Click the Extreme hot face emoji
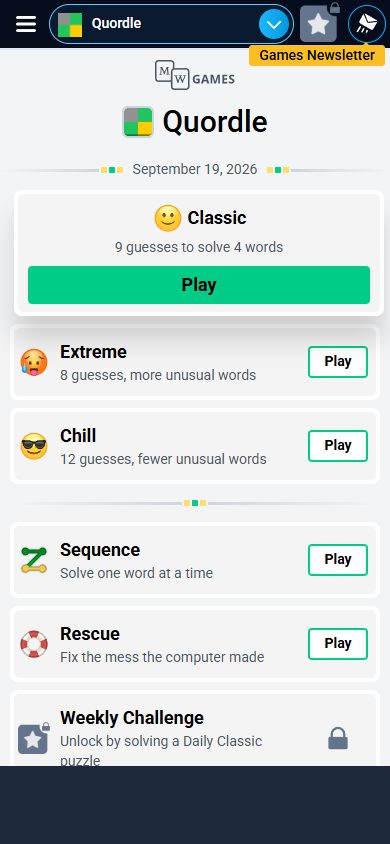This screenshot has width=390, height=844. tap(34, 362)
